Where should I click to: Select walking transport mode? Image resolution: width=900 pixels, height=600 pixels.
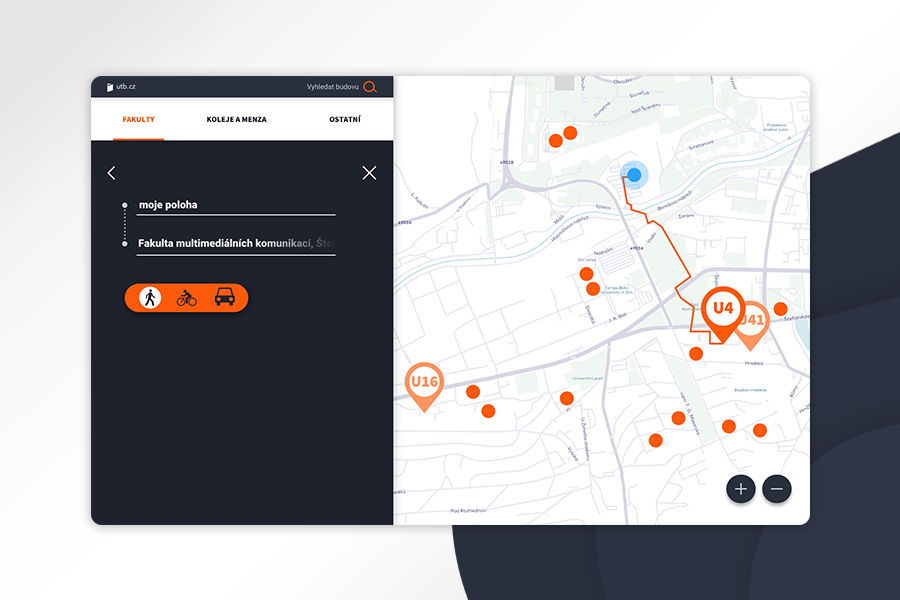pos(150,297)
